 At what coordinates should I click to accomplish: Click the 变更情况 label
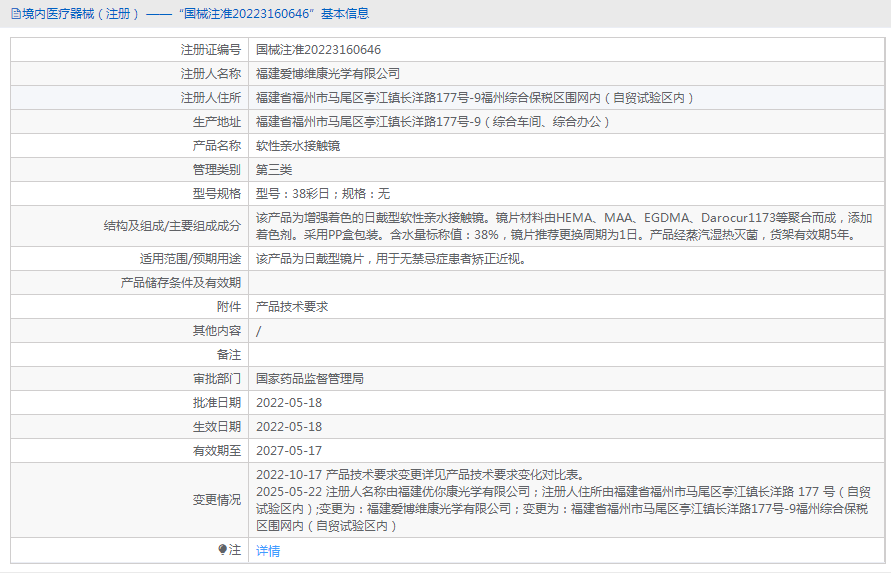point(217,500)
